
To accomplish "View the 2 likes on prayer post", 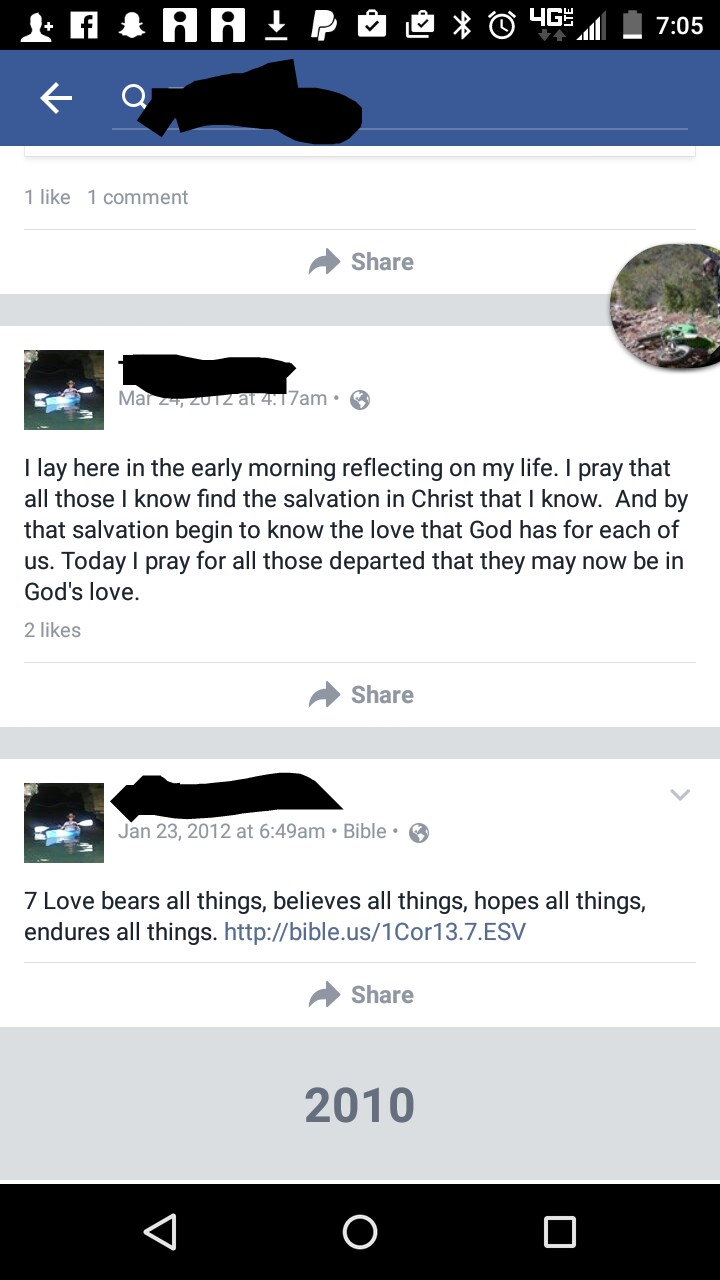I will pos(53,630).
